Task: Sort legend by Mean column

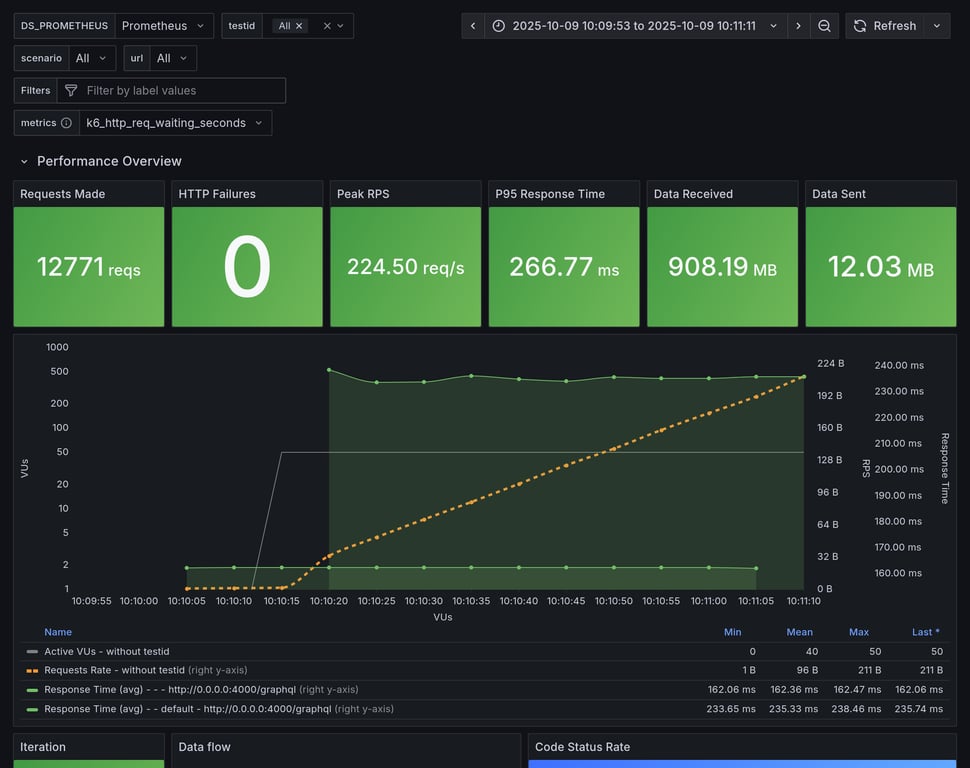Action: pyautogui.click(x=799, y=632)
